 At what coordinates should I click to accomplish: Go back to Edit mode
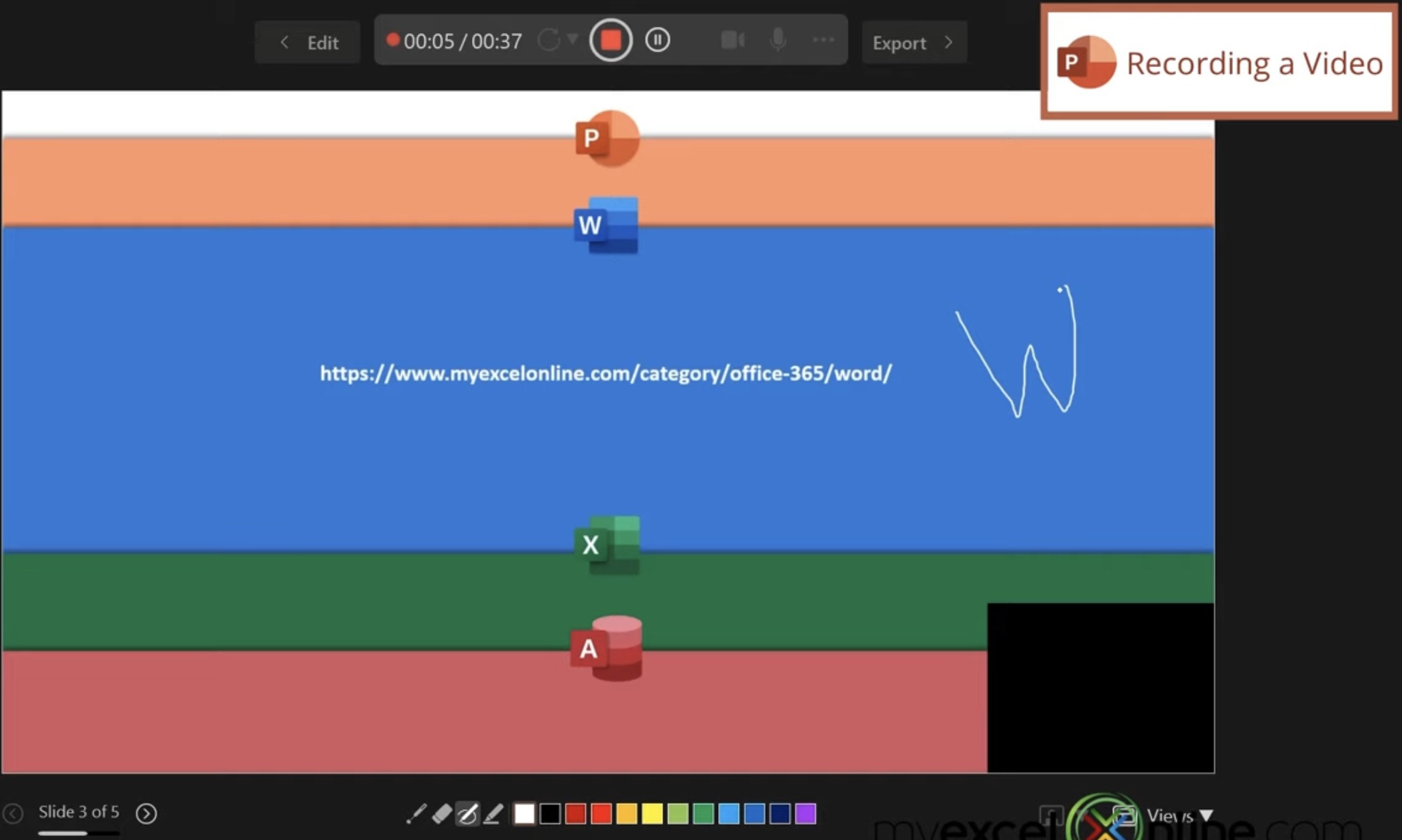click(308, 42)
